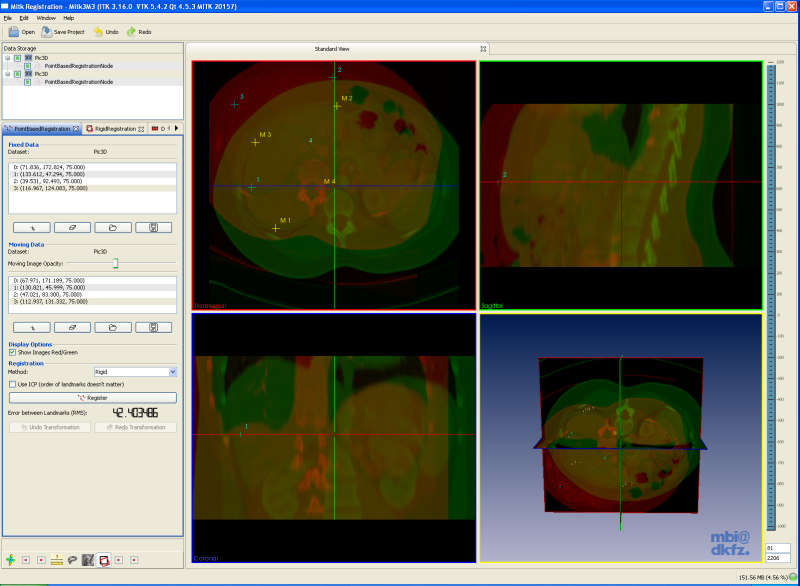Click the lasso segmentation icon in bottom toolbar
This screenshot has height=586, width=800.
pyautogui.click(x=72, y=560)
